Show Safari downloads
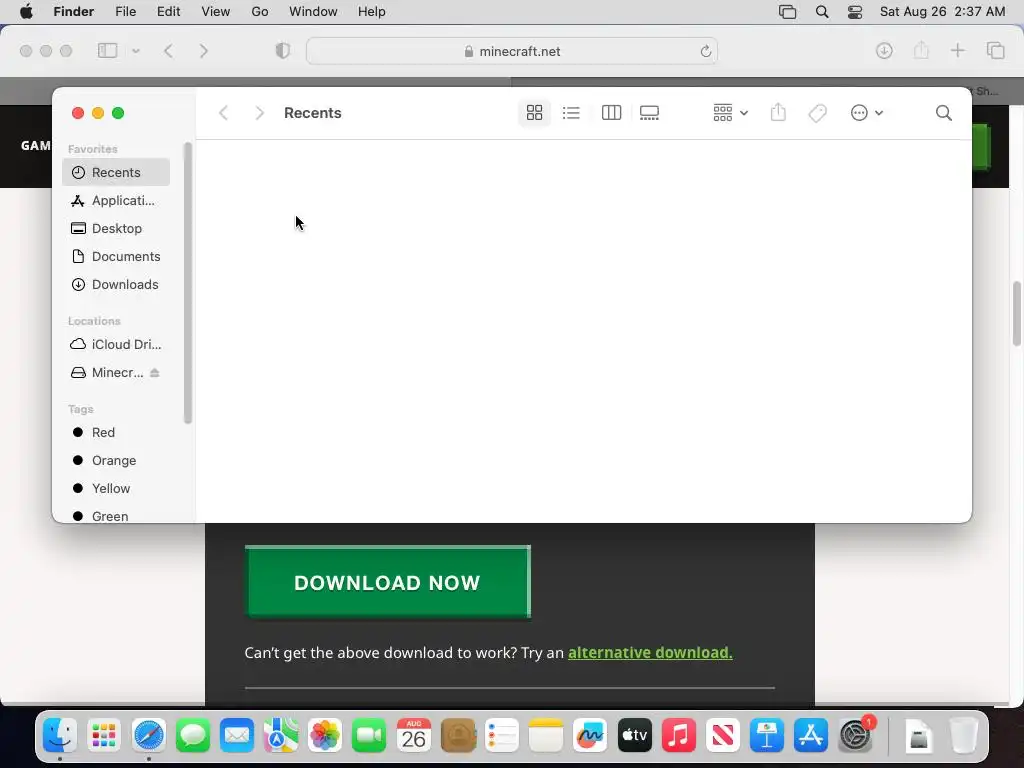Viewport: 1024px width, 768px height. [x=884, y=51]
